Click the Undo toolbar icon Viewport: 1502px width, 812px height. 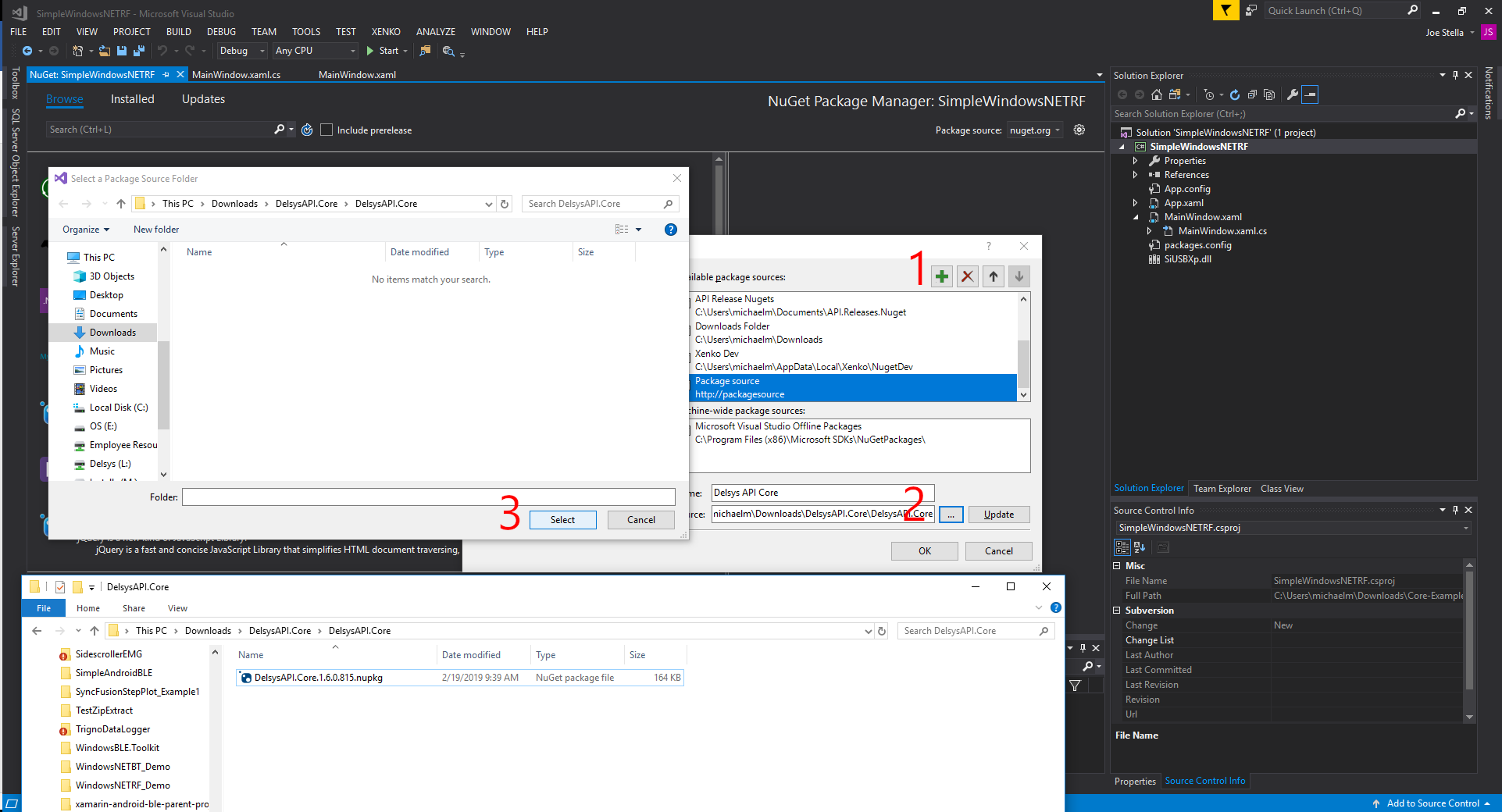point(162,51)
